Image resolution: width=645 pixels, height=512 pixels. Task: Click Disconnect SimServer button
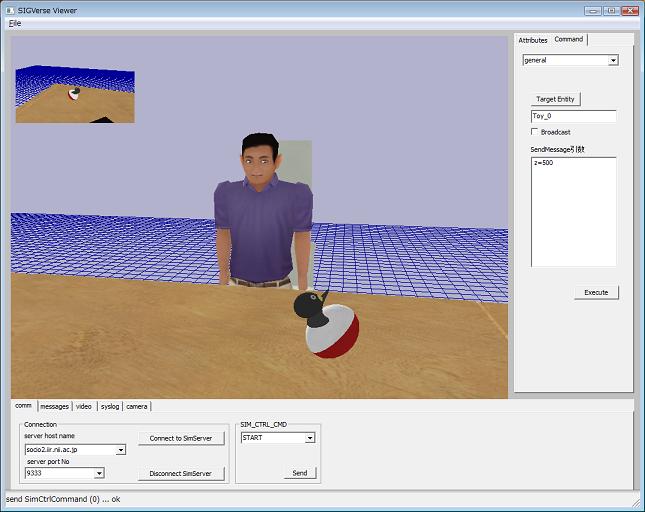(x=181, y=473)
